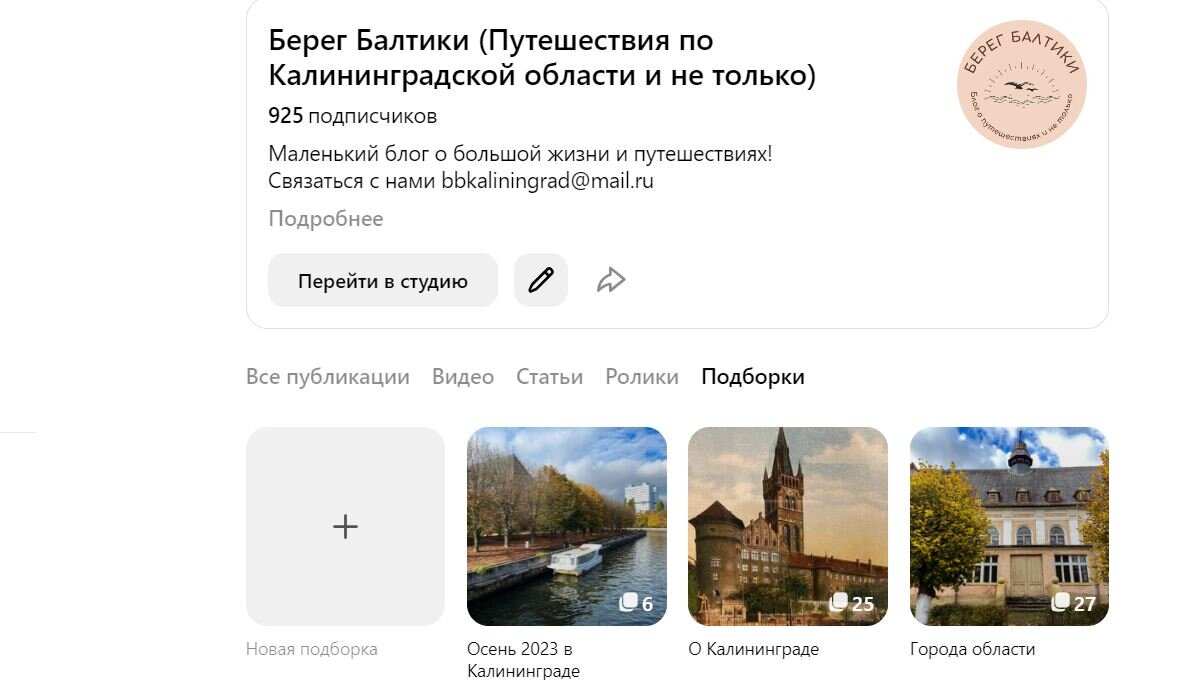Open Осень 2023 в Калининграде collection thumbnail
Screen dimensions: 1191x697
(x=567, y=526)
